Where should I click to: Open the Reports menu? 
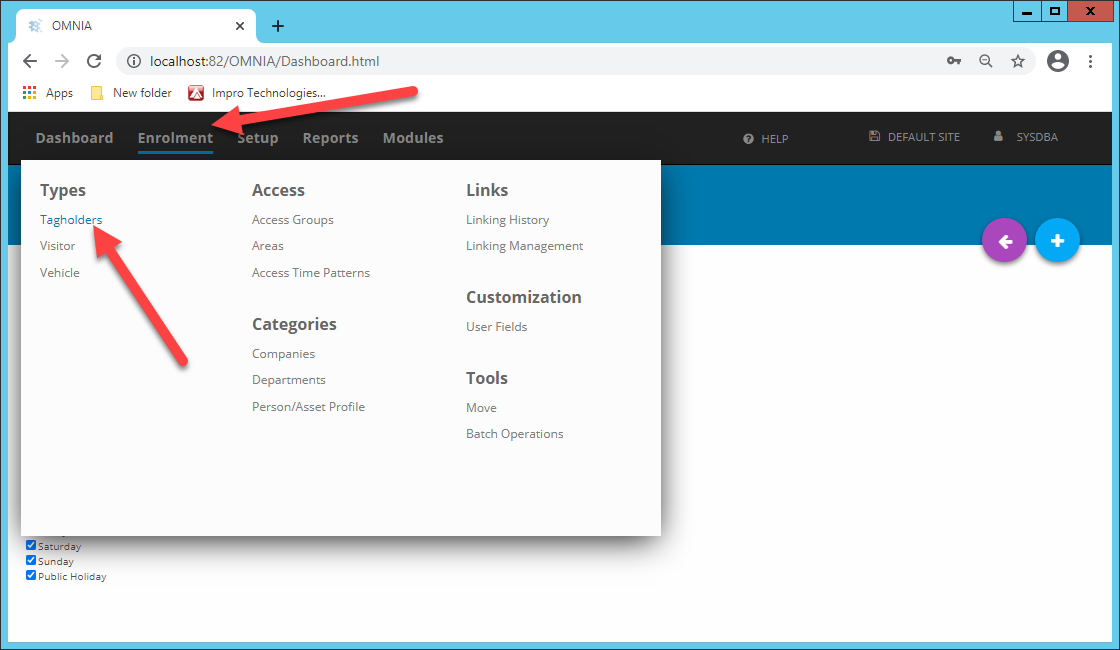pos(331,138)
